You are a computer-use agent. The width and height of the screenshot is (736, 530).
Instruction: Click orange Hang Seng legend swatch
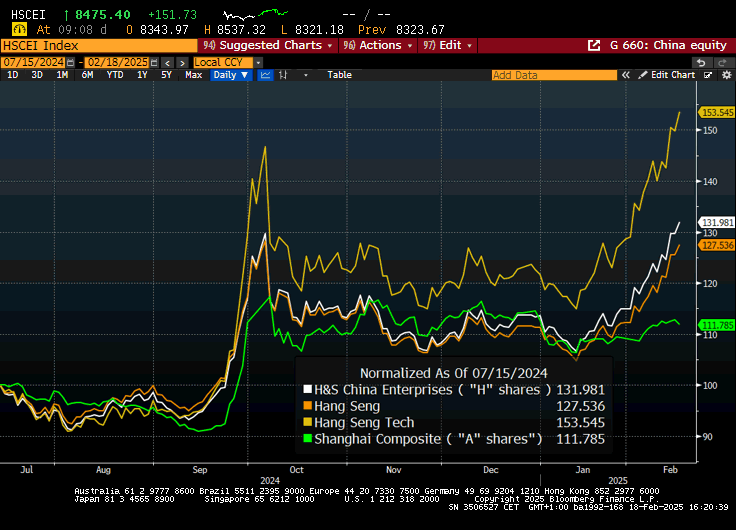307,406
